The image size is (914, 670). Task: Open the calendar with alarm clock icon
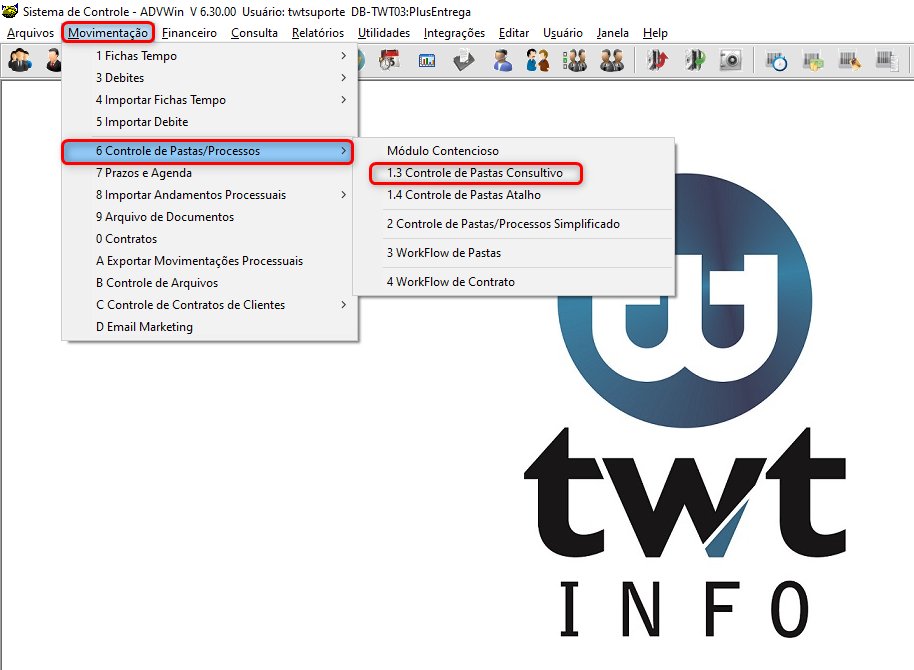pyautogui.click(x=389, y=61)
